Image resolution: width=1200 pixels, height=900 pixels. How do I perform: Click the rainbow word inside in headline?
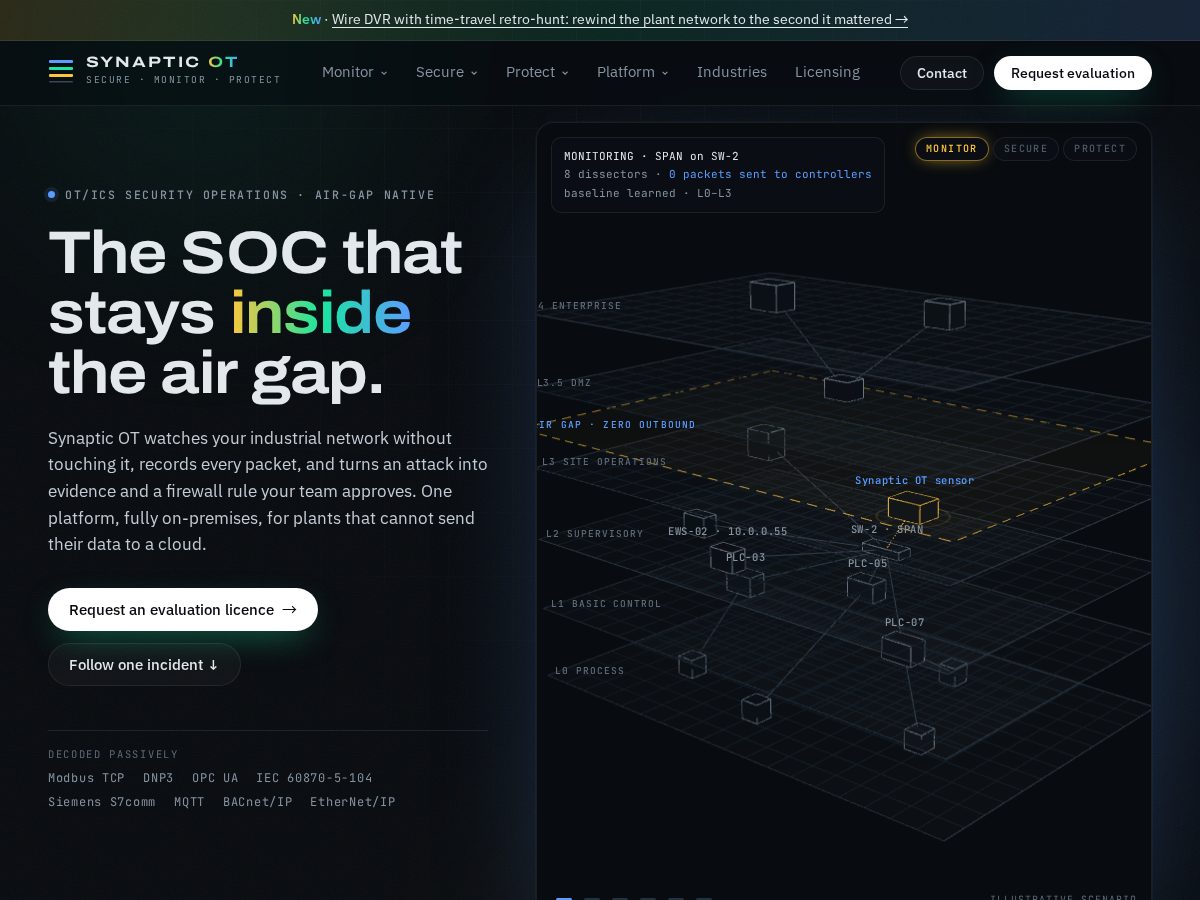coord(321,313)
